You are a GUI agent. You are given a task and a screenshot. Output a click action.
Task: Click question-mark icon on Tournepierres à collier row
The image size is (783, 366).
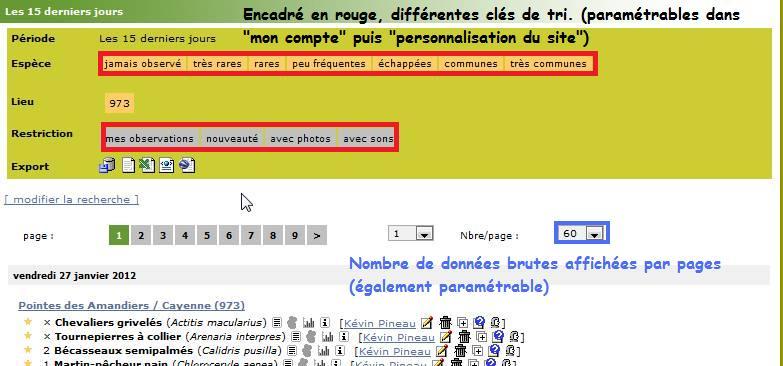498,337
